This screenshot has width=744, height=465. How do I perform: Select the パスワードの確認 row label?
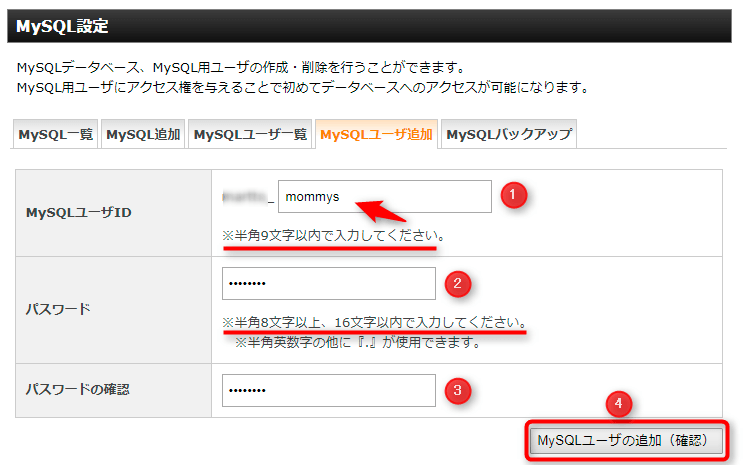pyautogui.click(x=77, y=390)
